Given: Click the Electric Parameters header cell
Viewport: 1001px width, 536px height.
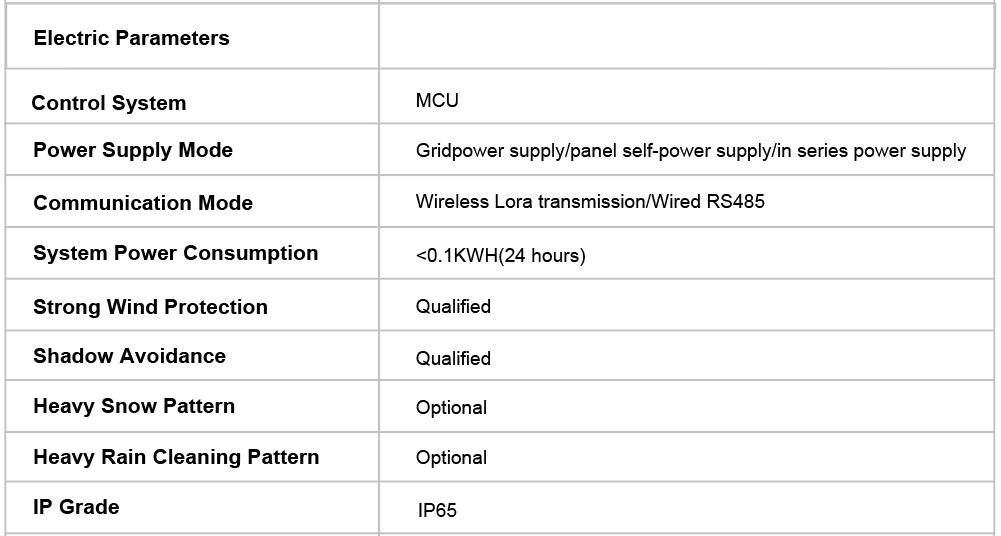Looking at the screenshot, I should 131,39.
